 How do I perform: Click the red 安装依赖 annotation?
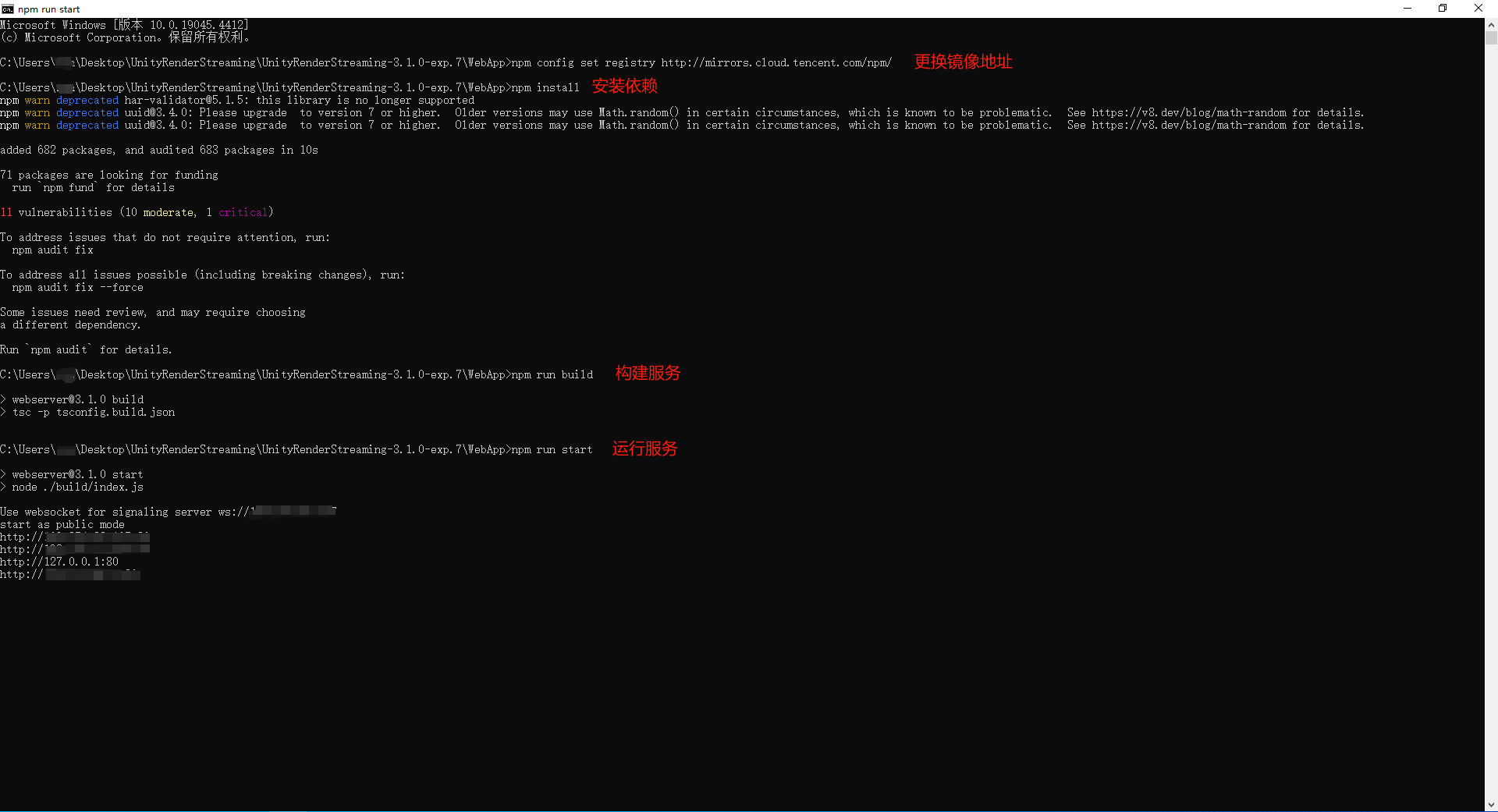(624, 86)
